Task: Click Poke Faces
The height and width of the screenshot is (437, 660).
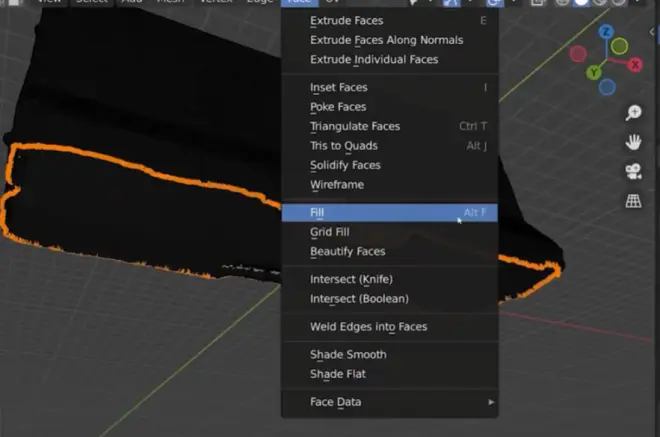Action: [390, 107]
